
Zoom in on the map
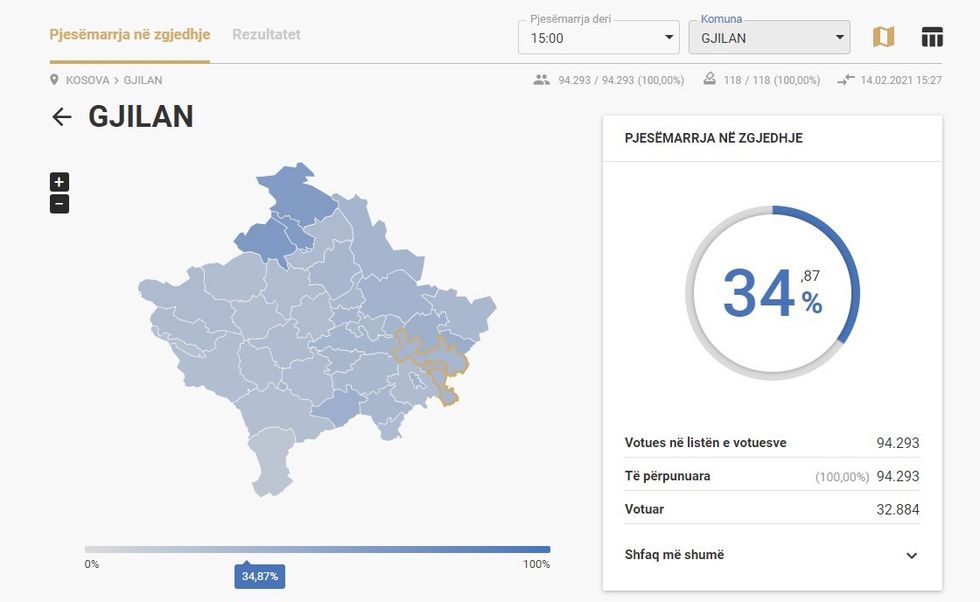point(59,182)
